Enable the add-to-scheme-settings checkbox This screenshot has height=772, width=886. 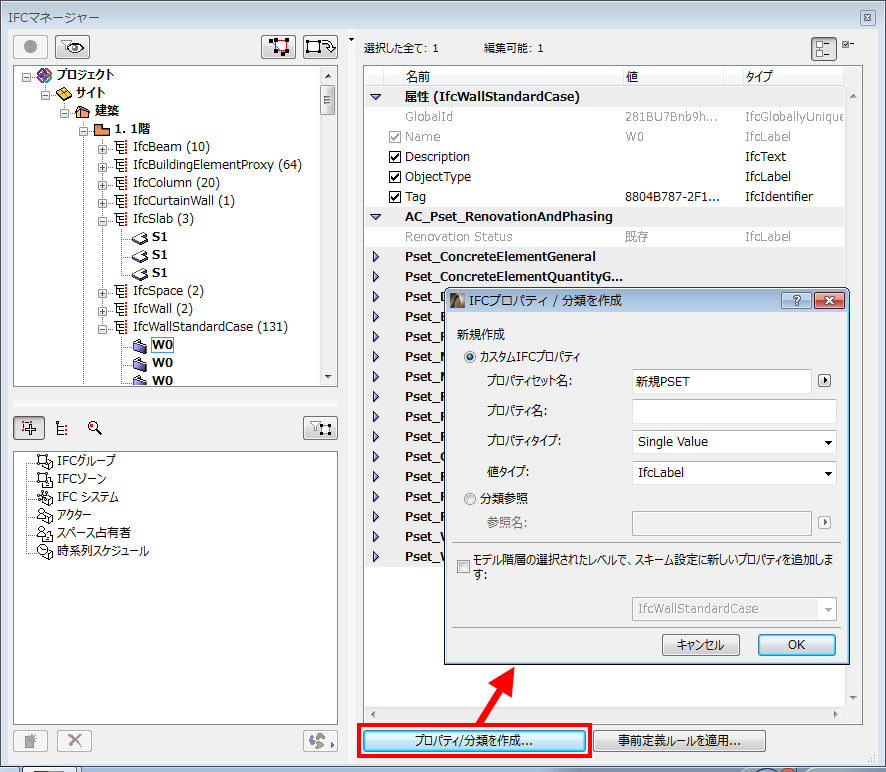coord(463,566)
